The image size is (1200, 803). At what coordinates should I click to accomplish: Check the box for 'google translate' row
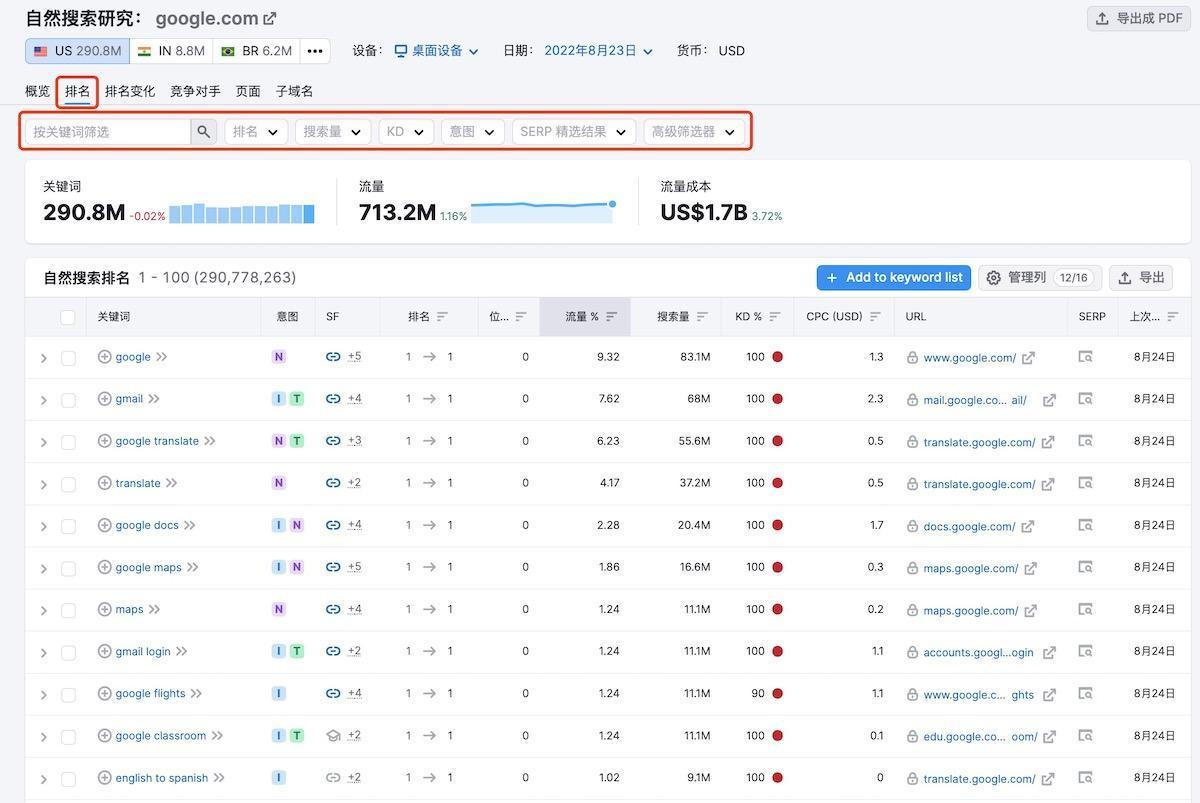click(68, 442)
